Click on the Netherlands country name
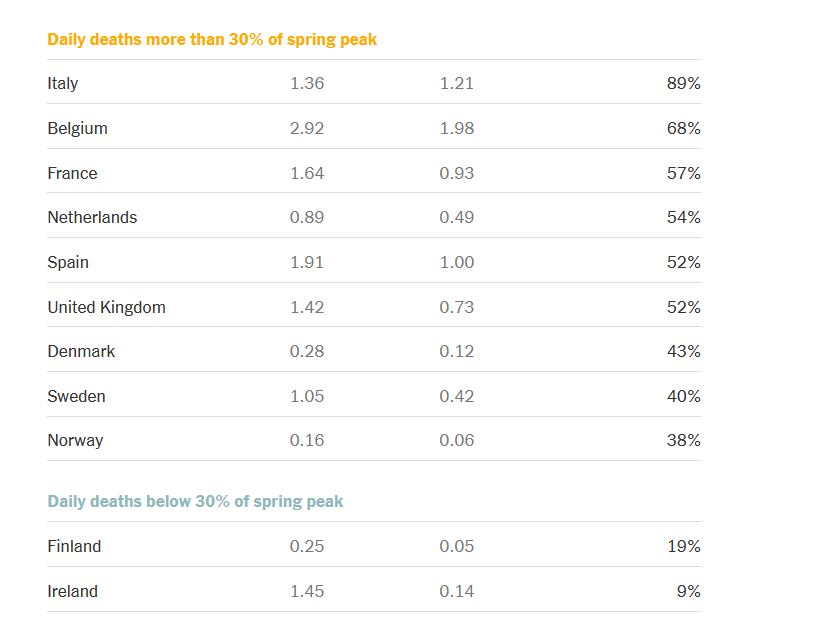 92,217
